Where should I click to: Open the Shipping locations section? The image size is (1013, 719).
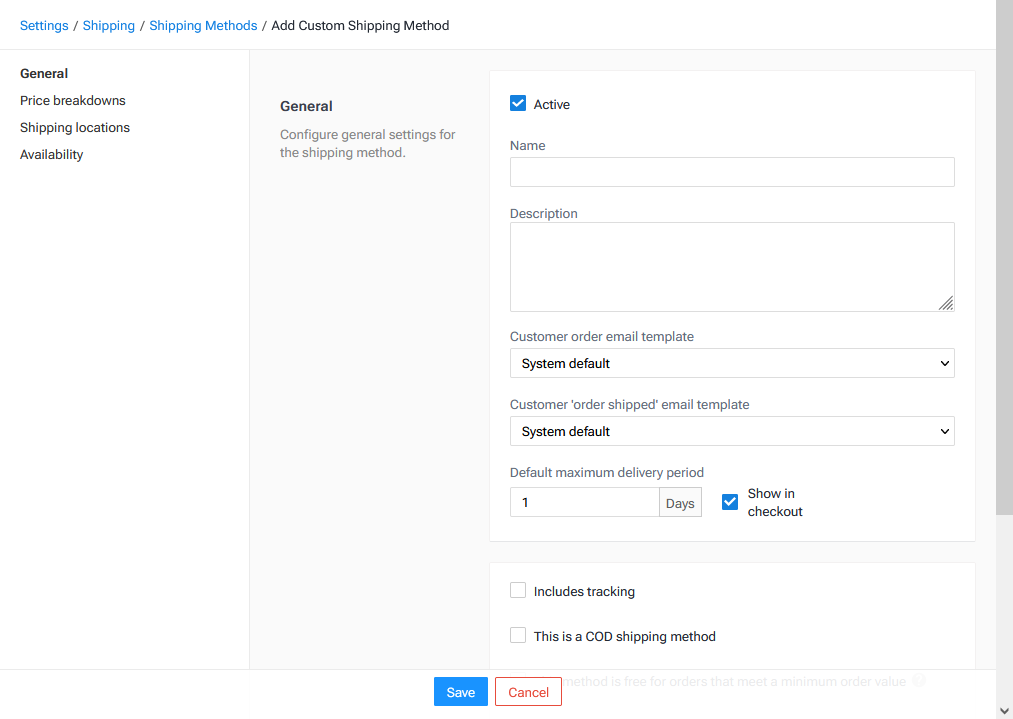click(75, 127)
